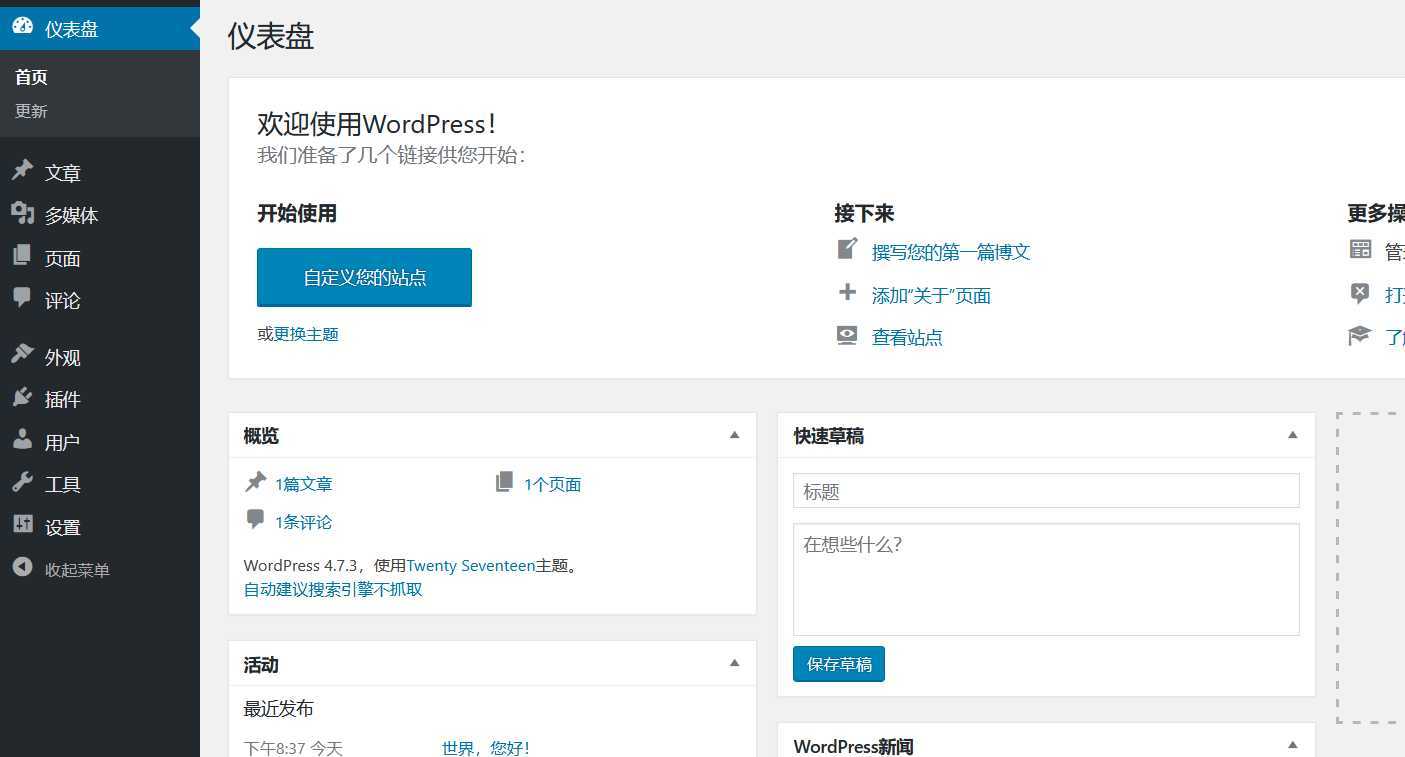Open the 仪表盘 sidebar menu

[100, 29]
